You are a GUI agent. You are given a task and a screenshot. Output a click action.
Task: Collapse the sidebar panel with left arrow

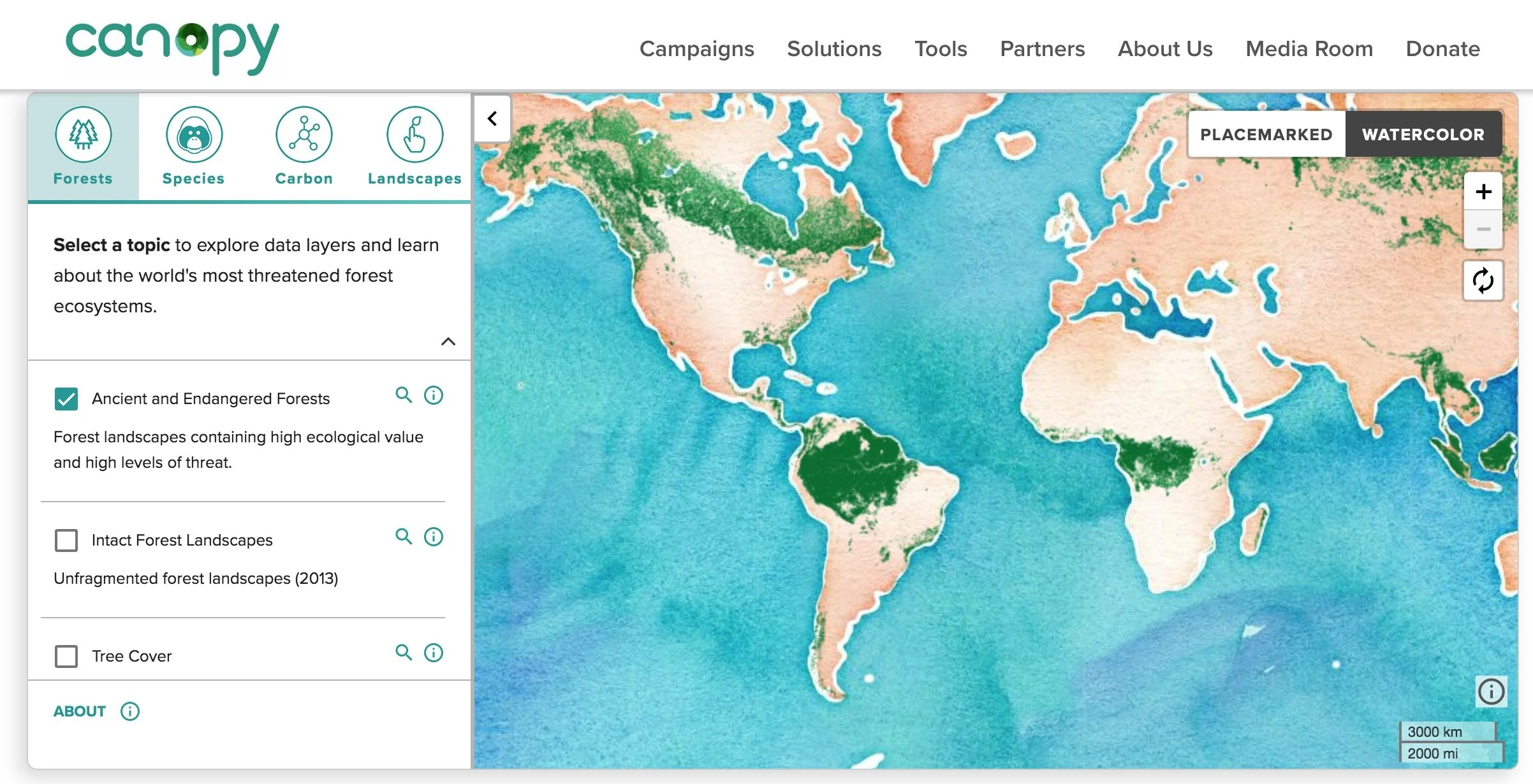click(x=492, y=119)
